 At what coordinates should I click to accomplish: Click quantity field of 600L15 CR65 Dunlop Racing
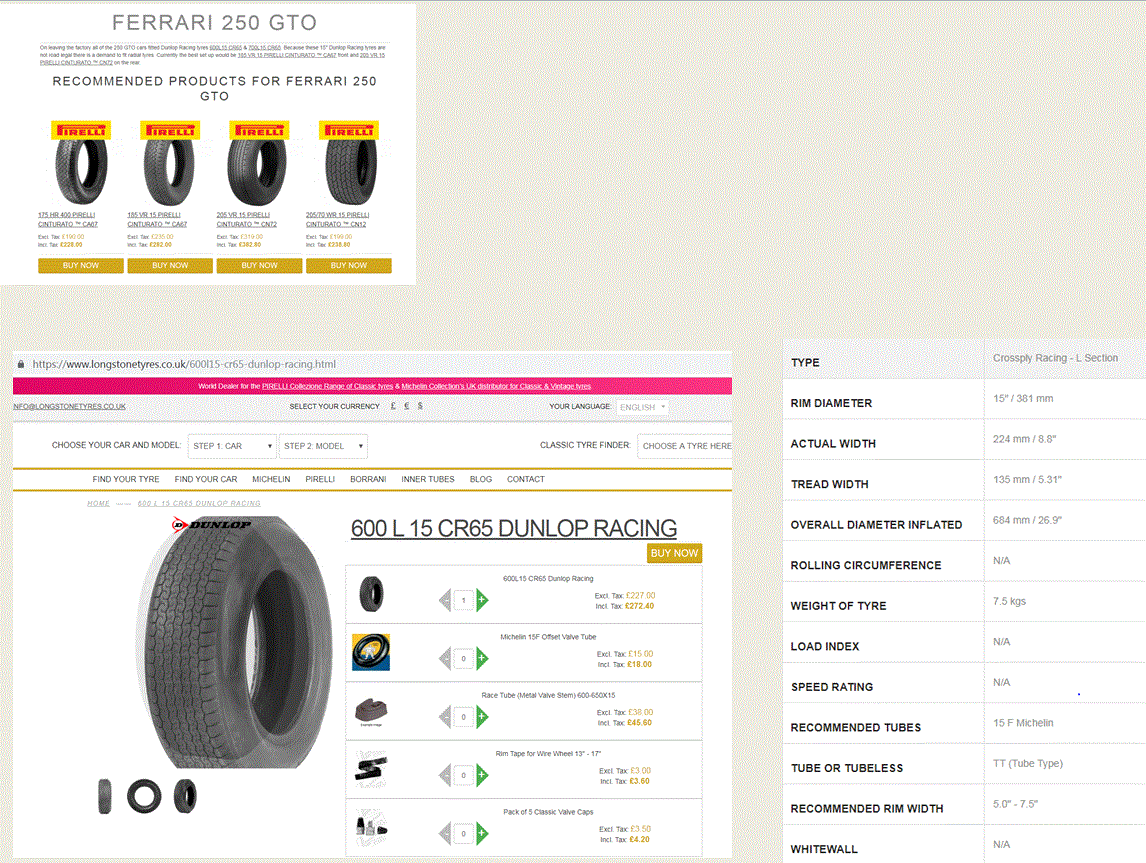[463, 601]
